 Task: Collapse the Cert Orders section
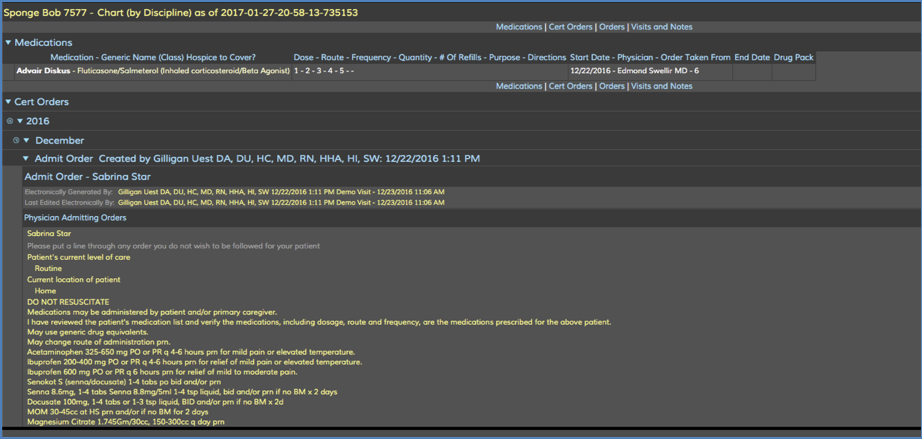(x=8, y=102)
